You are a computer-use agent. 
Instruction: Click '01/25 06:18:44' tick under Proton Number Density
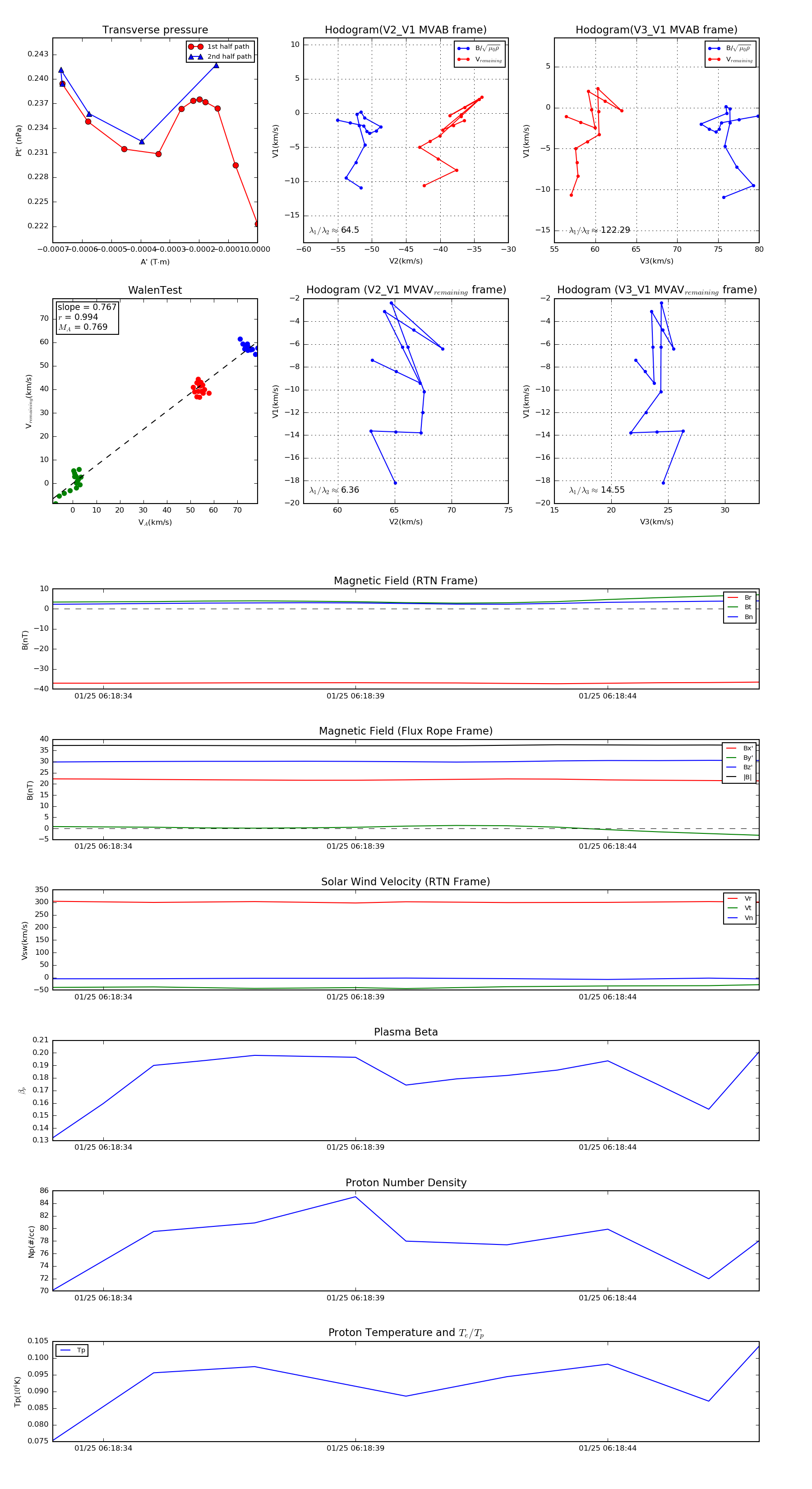607,1298
